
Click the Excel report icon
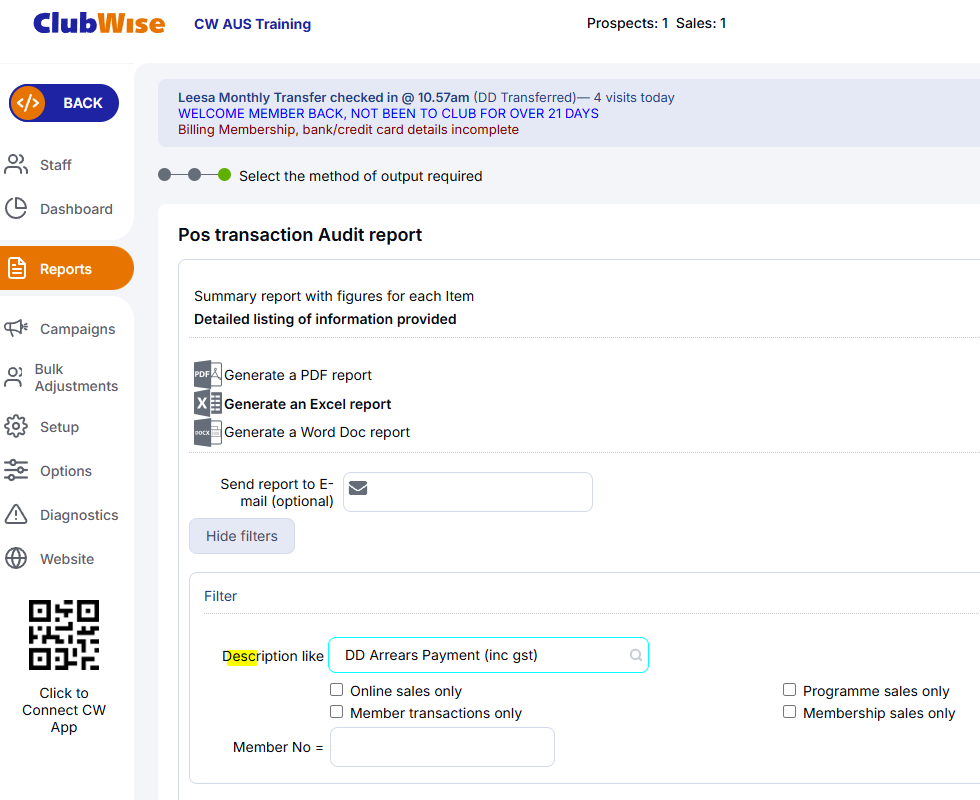click(208, 403)
